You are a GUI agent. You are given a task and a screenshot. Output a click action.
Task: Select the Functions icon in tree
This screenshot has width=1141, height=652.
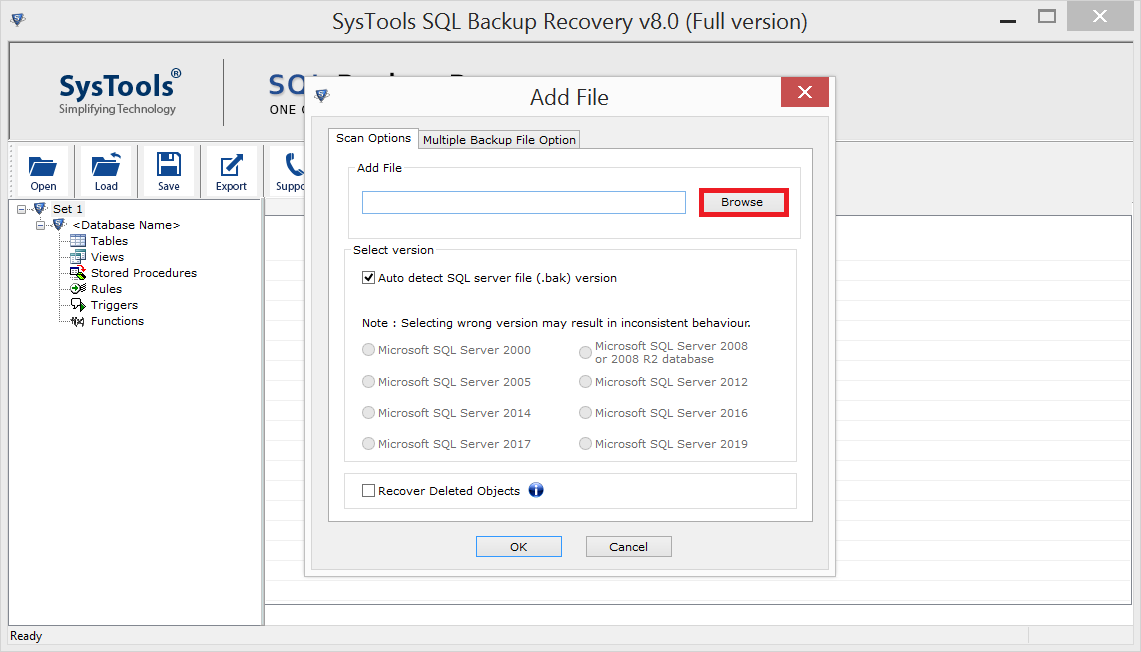click(77, 321)
